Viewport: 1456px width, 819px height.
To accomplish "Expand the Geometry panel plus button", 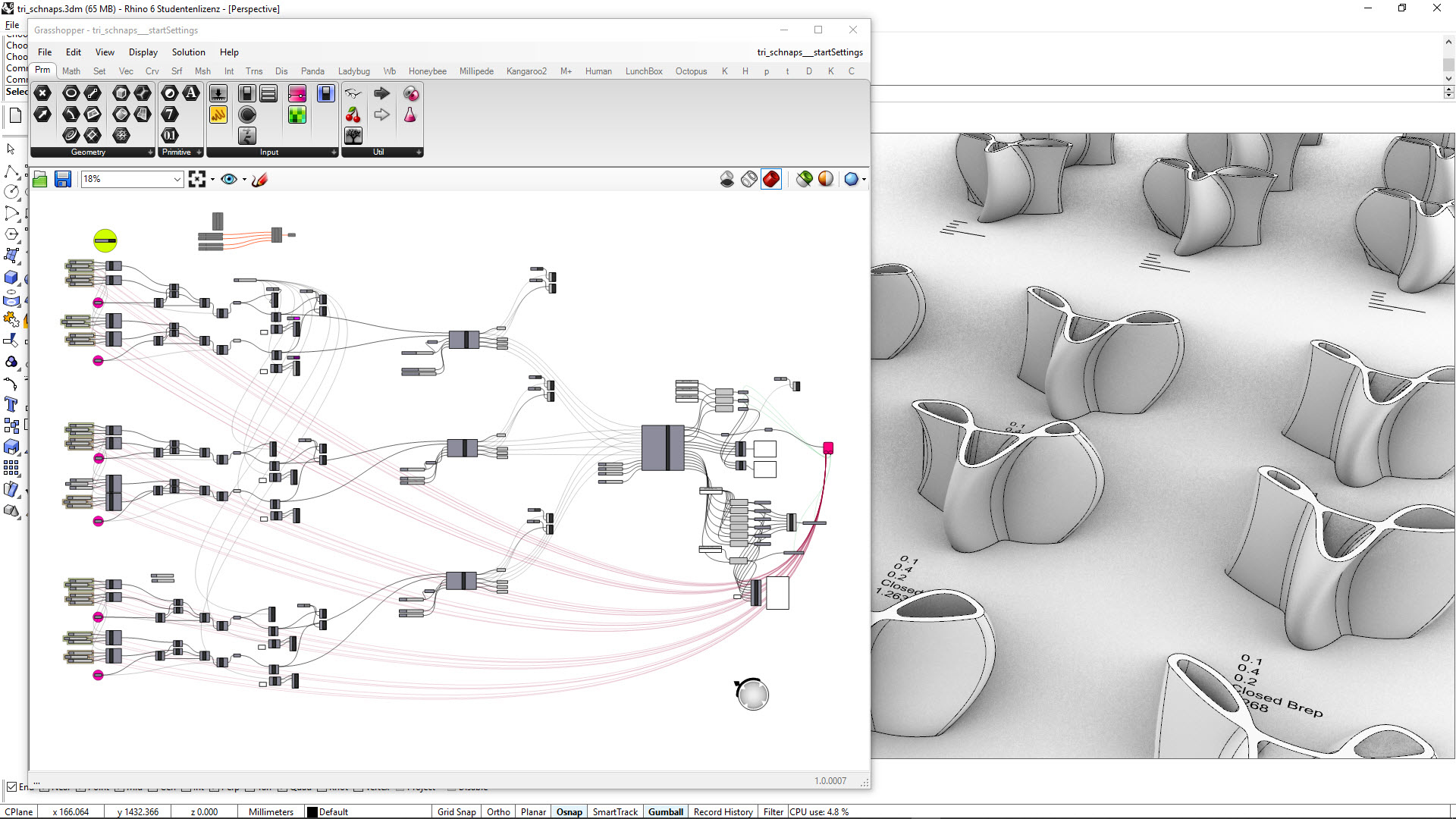I will [x=150, y=152].
